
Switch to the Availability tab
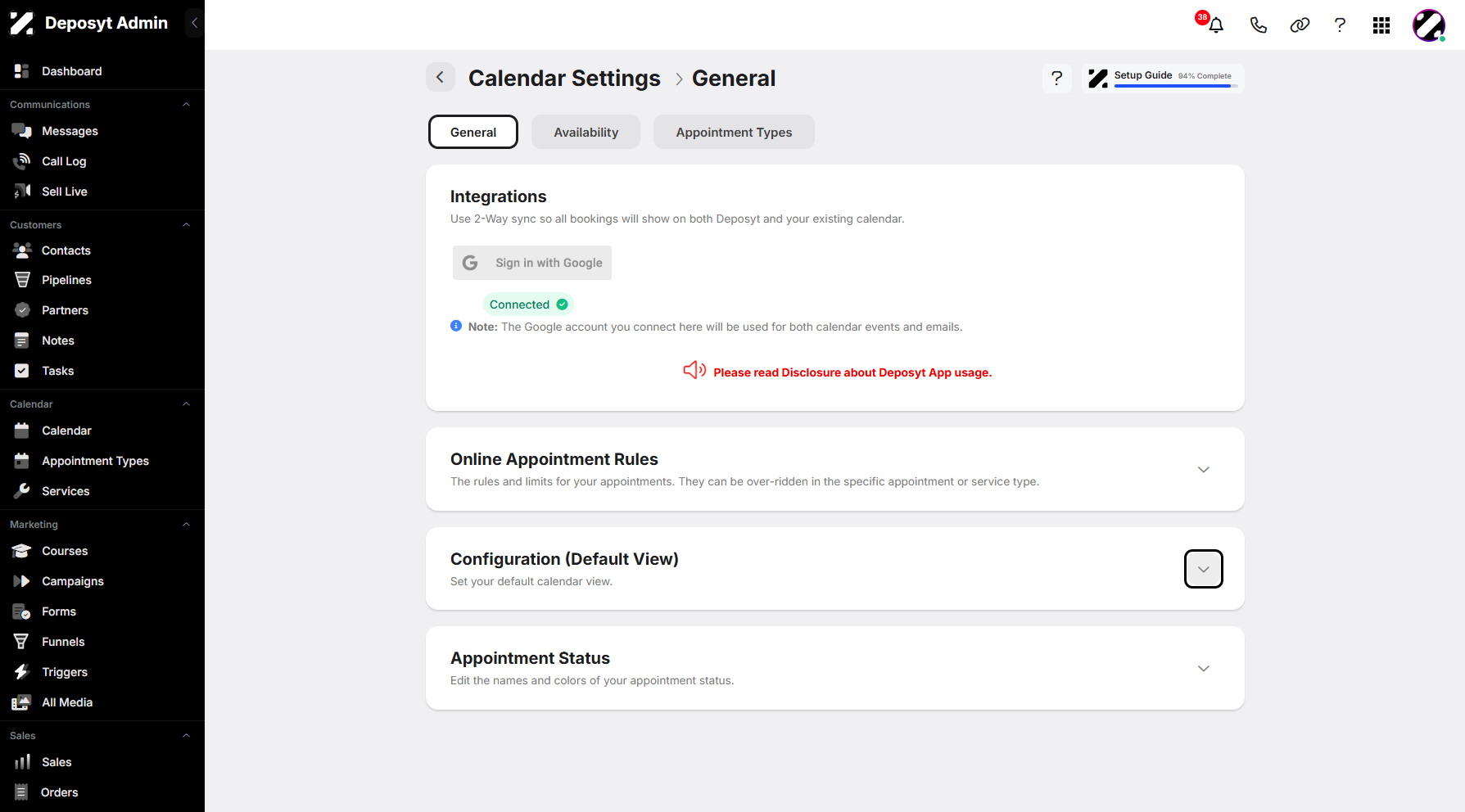click(x=586, y=132)
